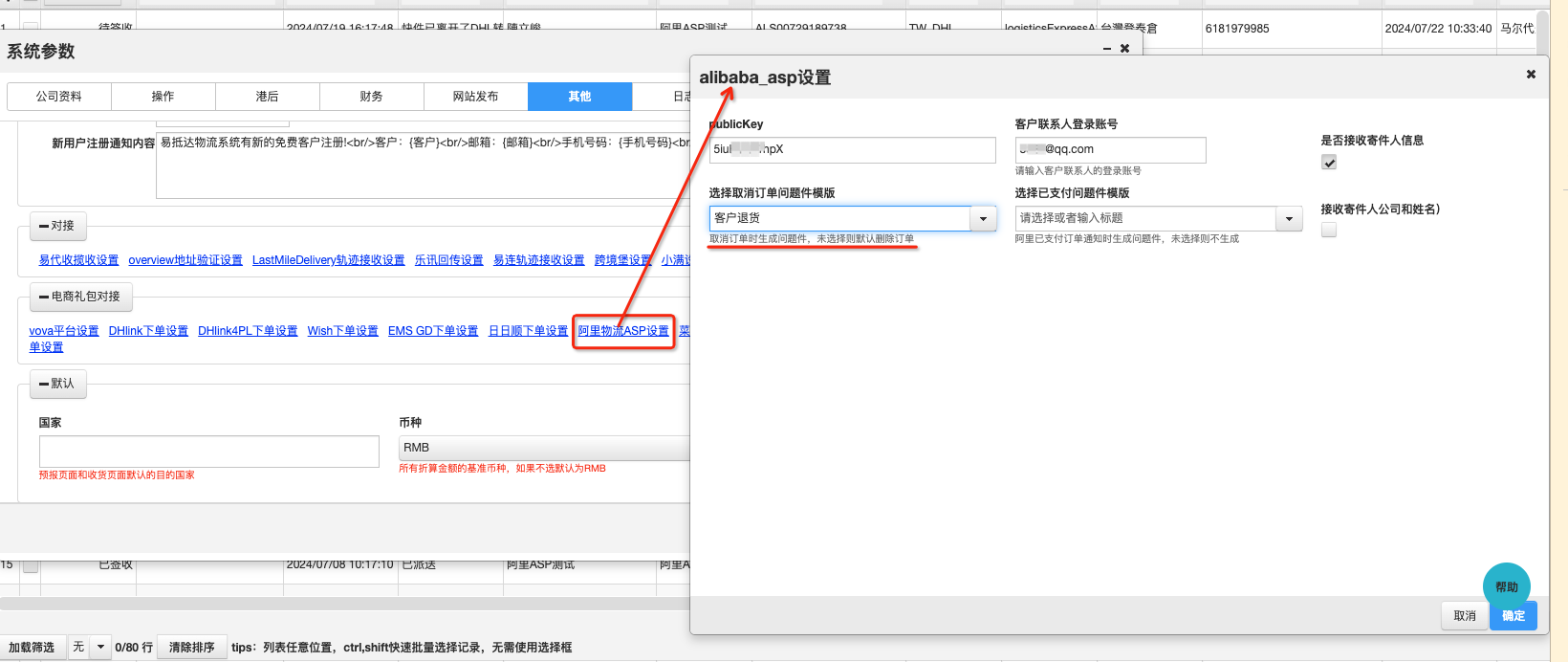Click 确定 button in dialog
This screenshot has height=662, width=1568.
point(1514,616)
